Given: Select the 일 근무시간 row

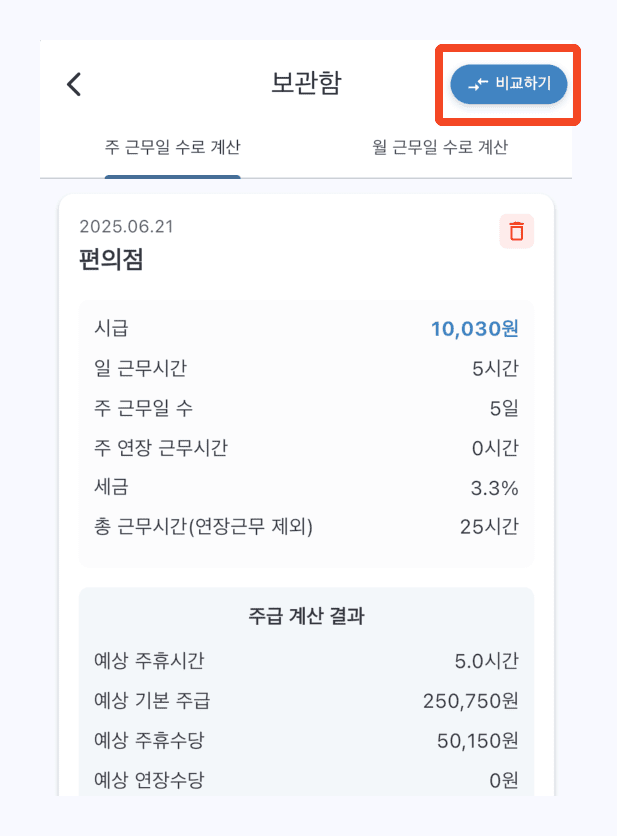Looking at the screenshot, I should tap(306, 368).
